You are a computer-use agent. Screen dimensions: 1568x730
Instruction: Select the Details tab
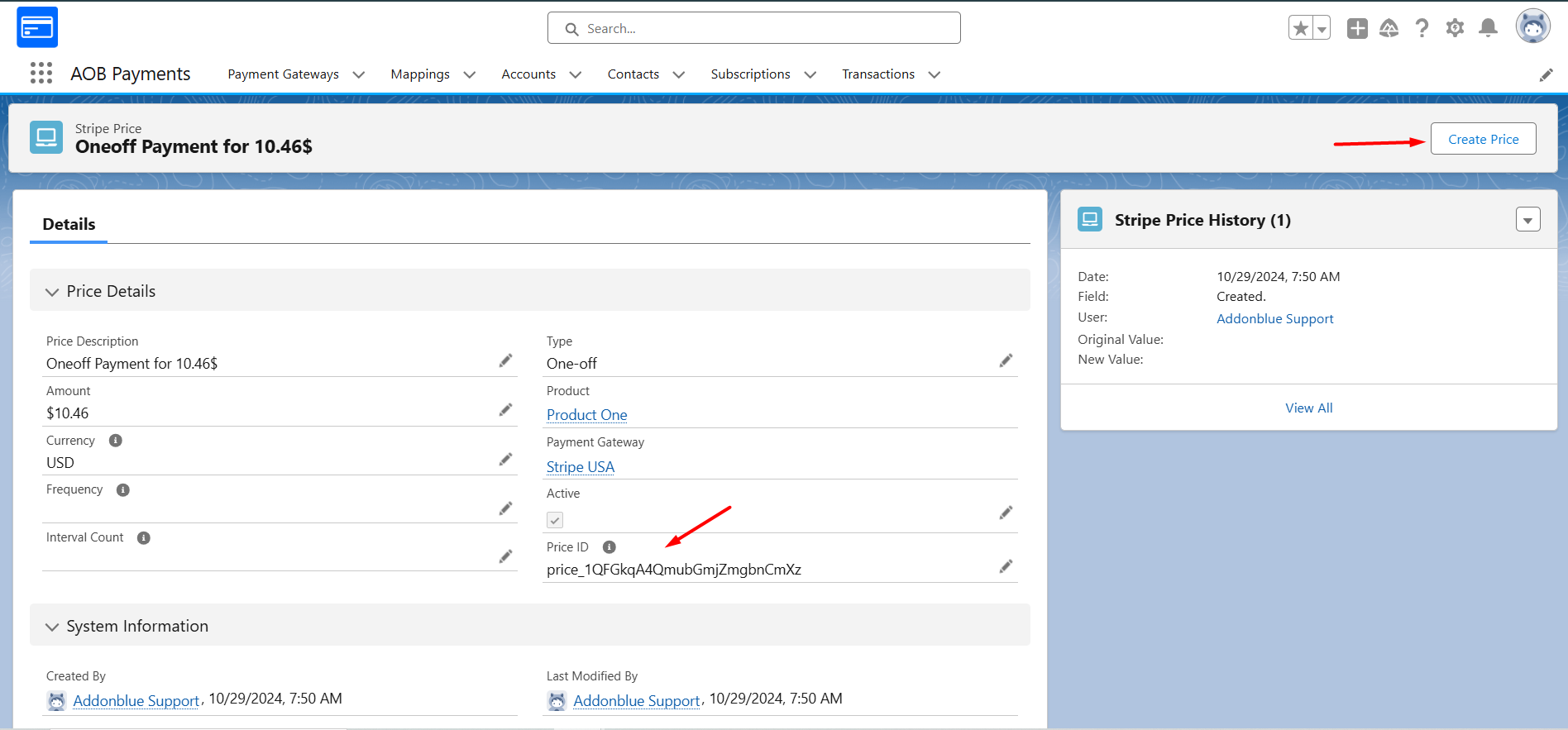pyautogui.click(x=69, y=224)
